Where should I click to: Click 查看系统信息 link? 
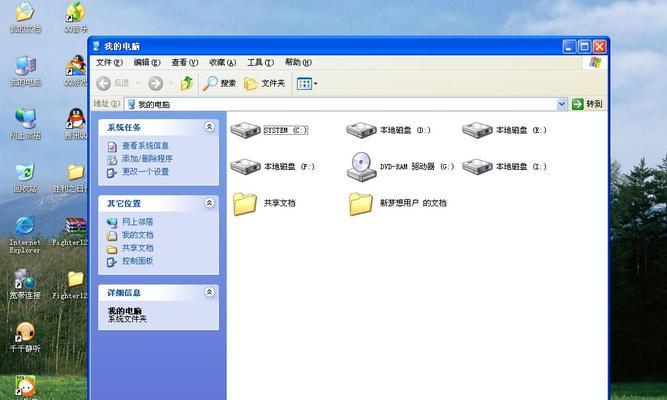coord(145,146)
